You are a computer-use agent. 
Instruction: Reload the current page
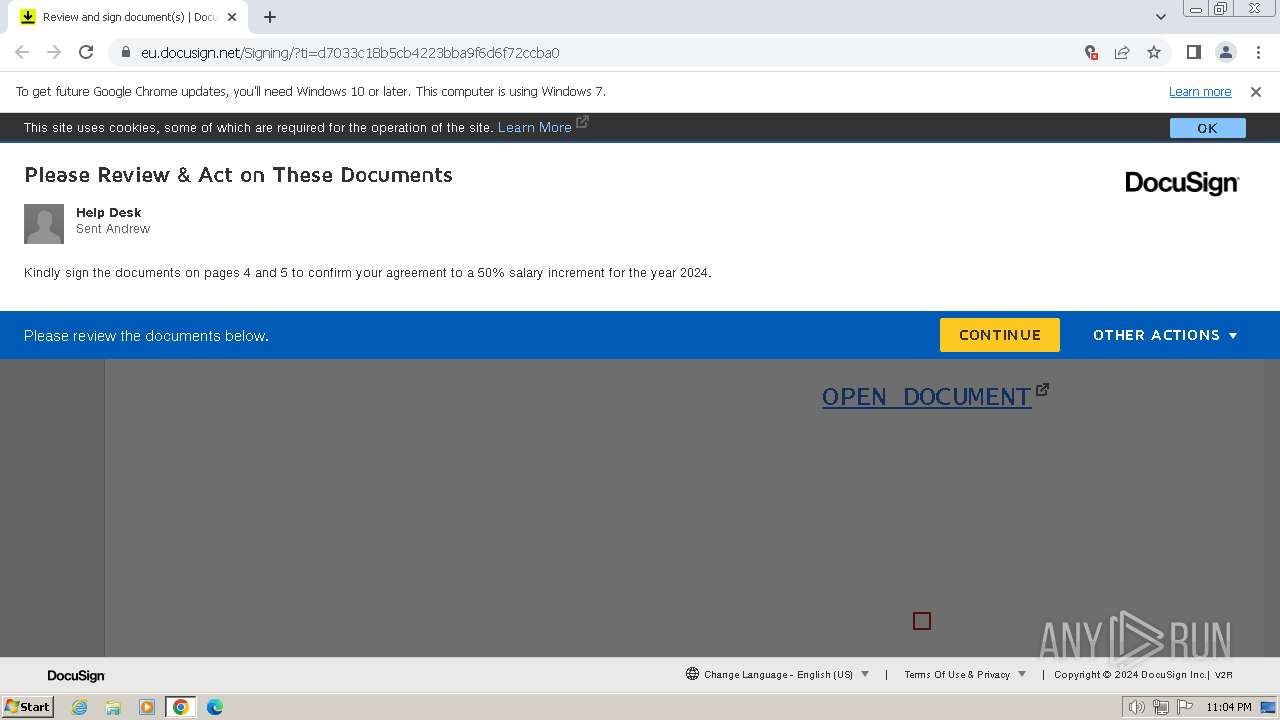click(86, 52)
